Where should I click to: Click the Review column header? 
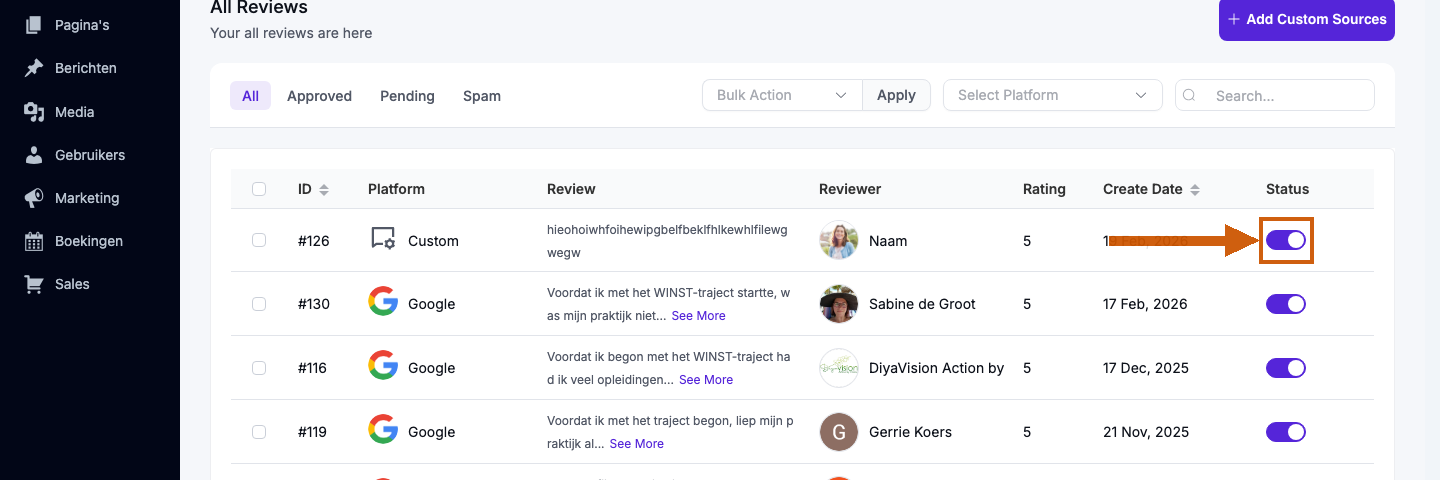pos(571,189)
